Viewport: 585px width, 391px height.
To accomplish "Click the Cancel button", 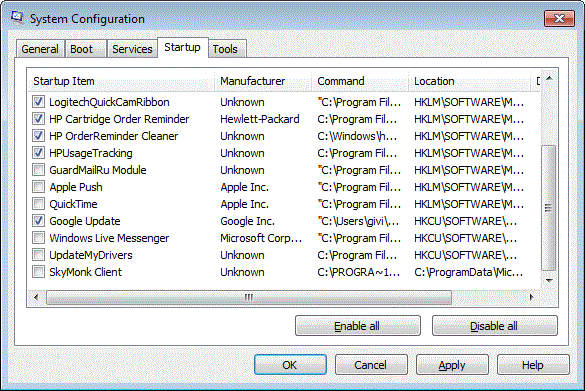I will tap(371, 365).
